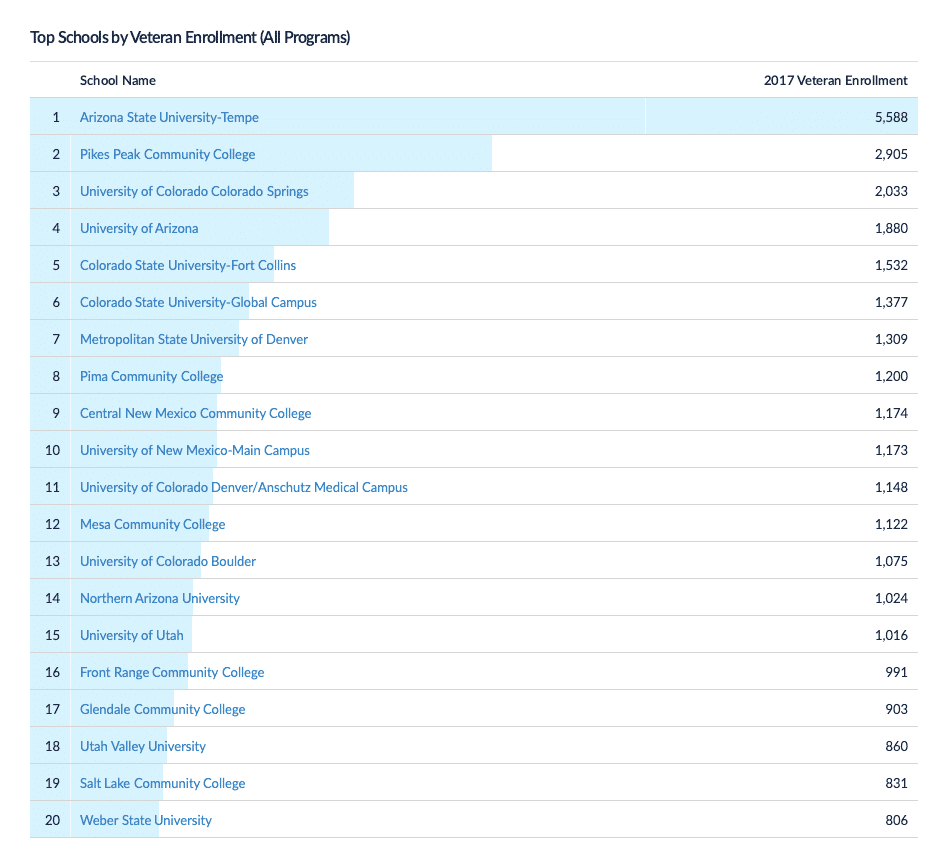Select Pima Community College link
948x868 pixels.
[x=151, y=376]
